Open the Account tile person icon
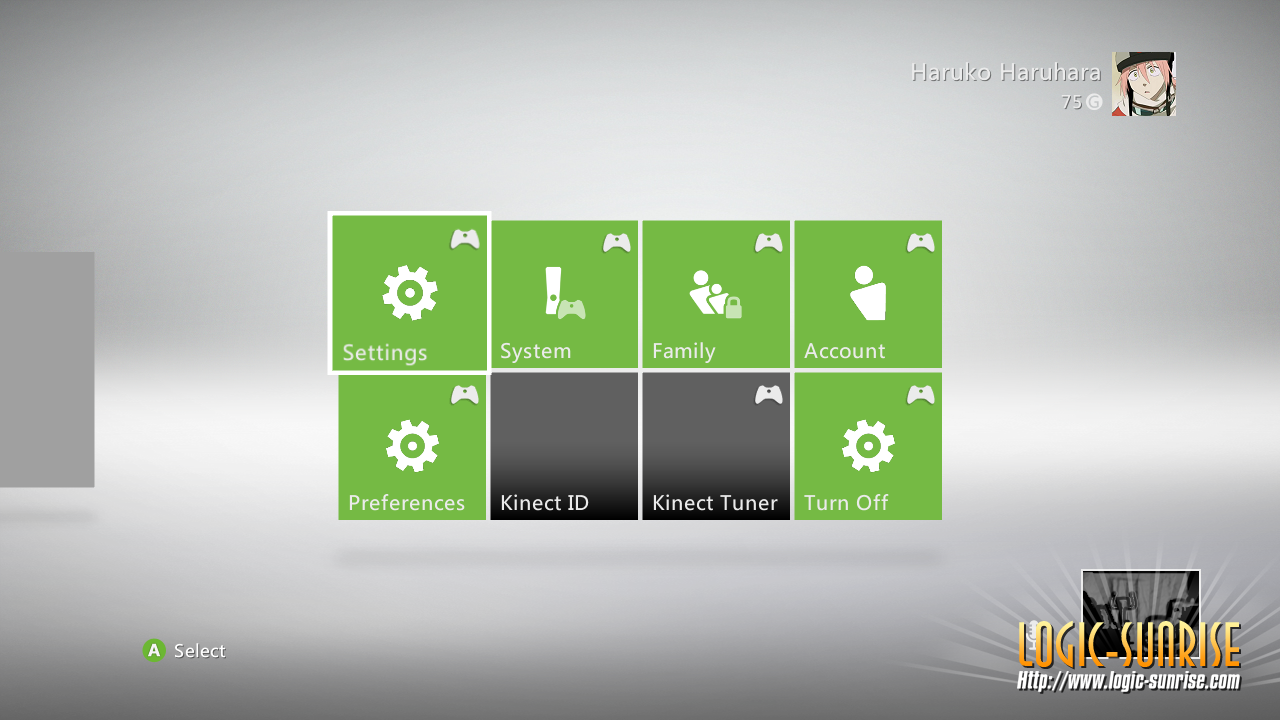 (x=868, y=293)
